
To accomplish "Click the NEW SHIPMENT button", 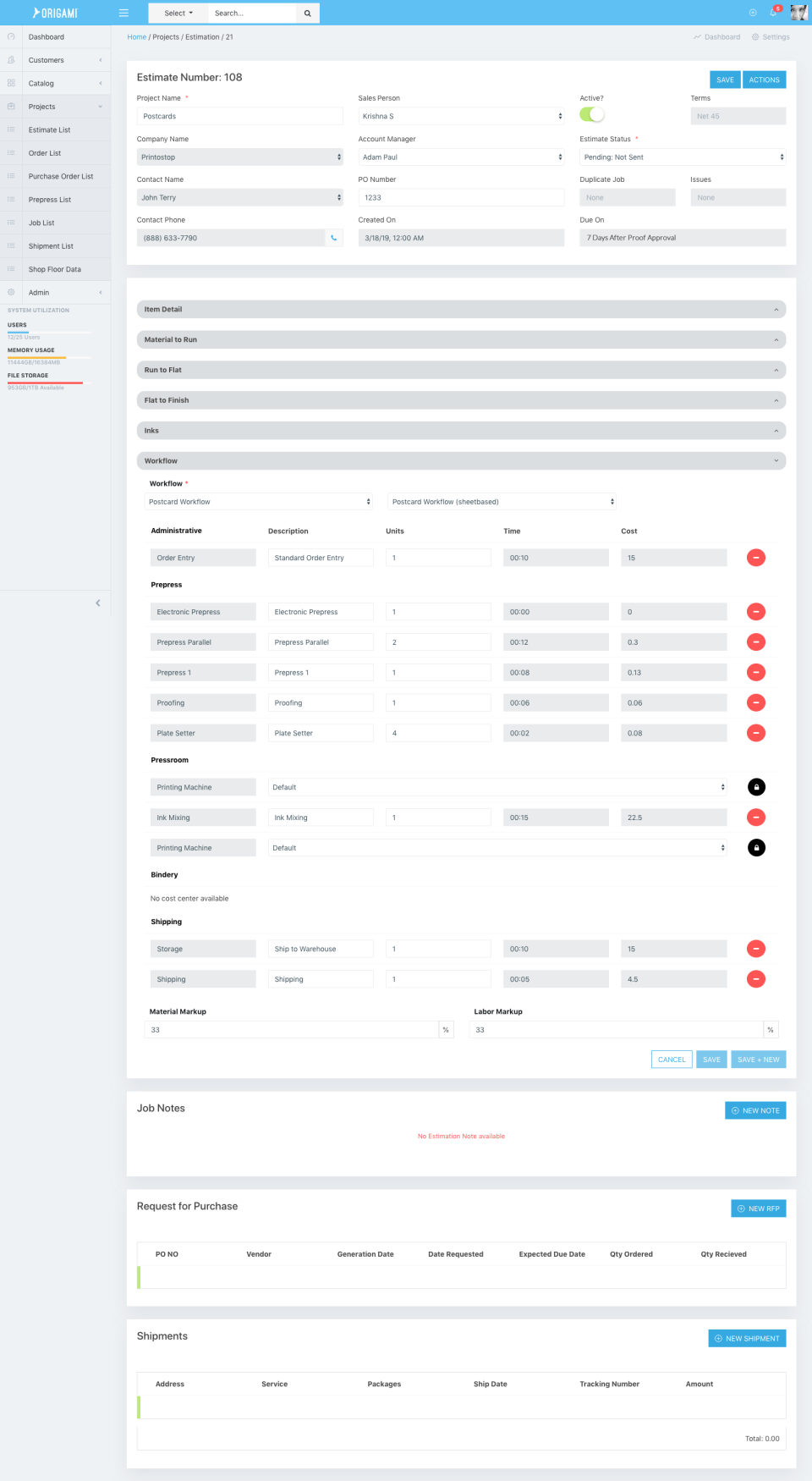I will 747,1338.
